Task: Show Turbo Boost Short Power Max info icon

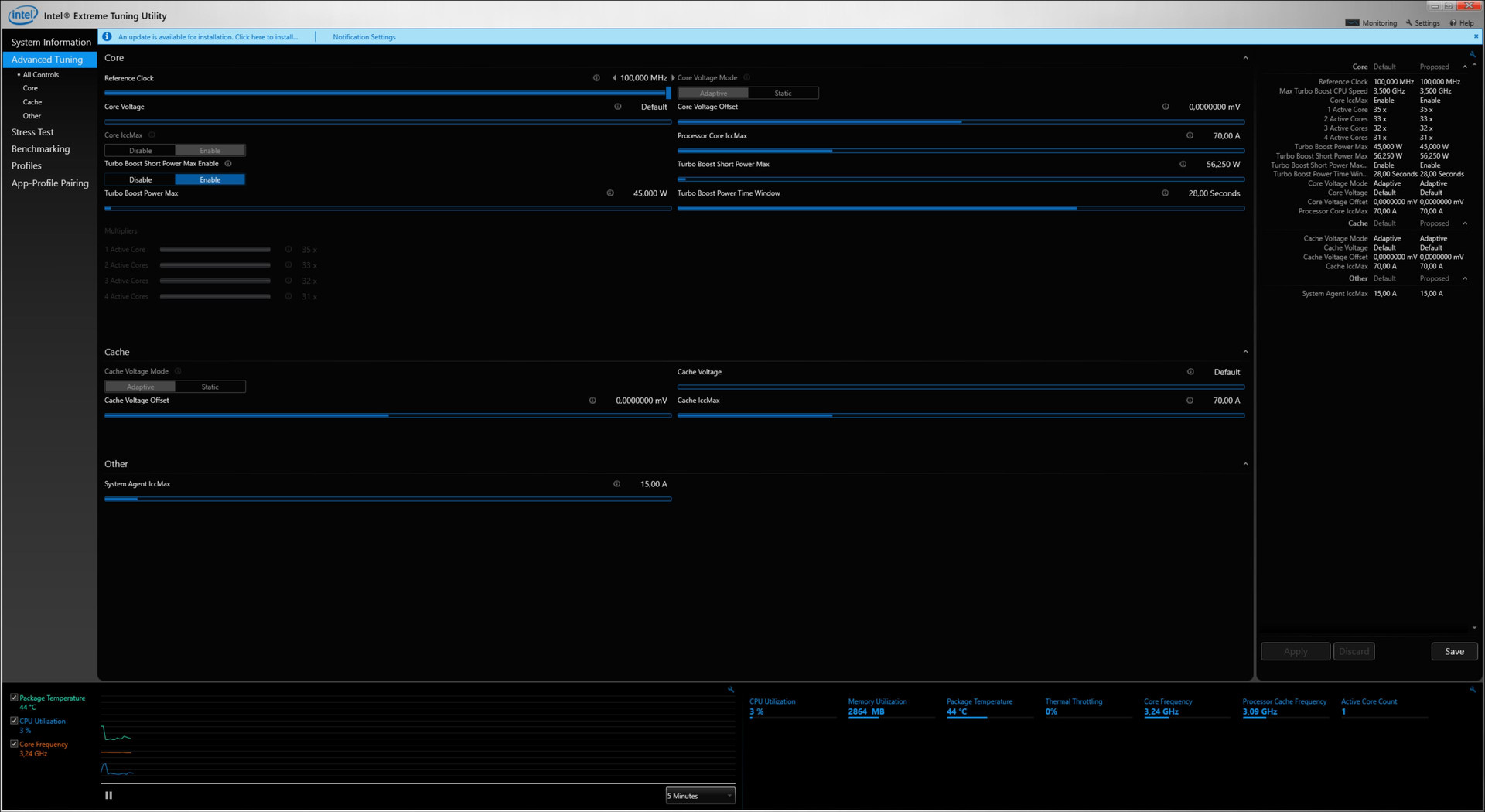Action: point(1183,164)
